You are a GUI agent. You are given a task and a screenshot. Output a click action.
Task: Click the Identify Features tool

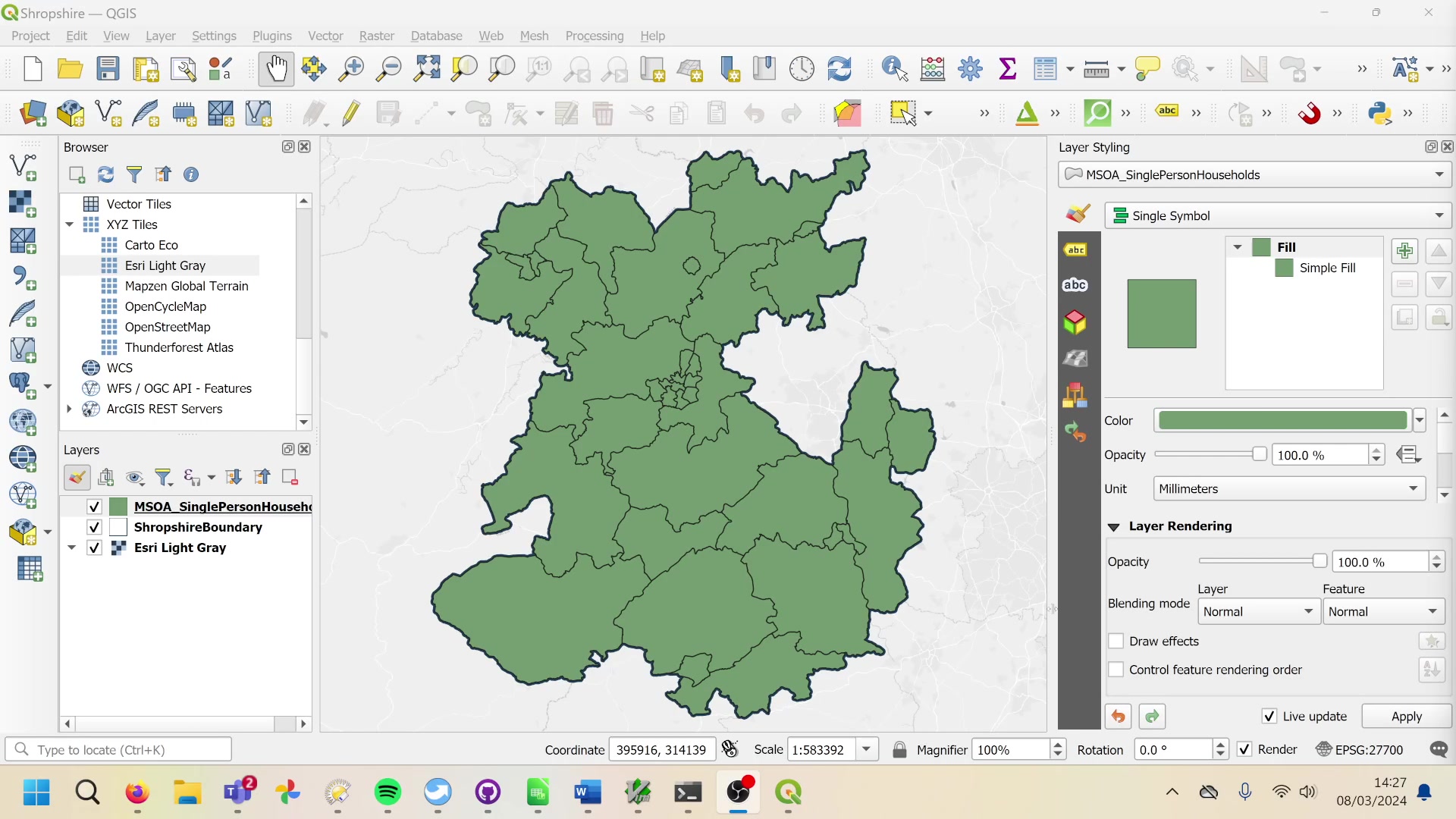893,68
